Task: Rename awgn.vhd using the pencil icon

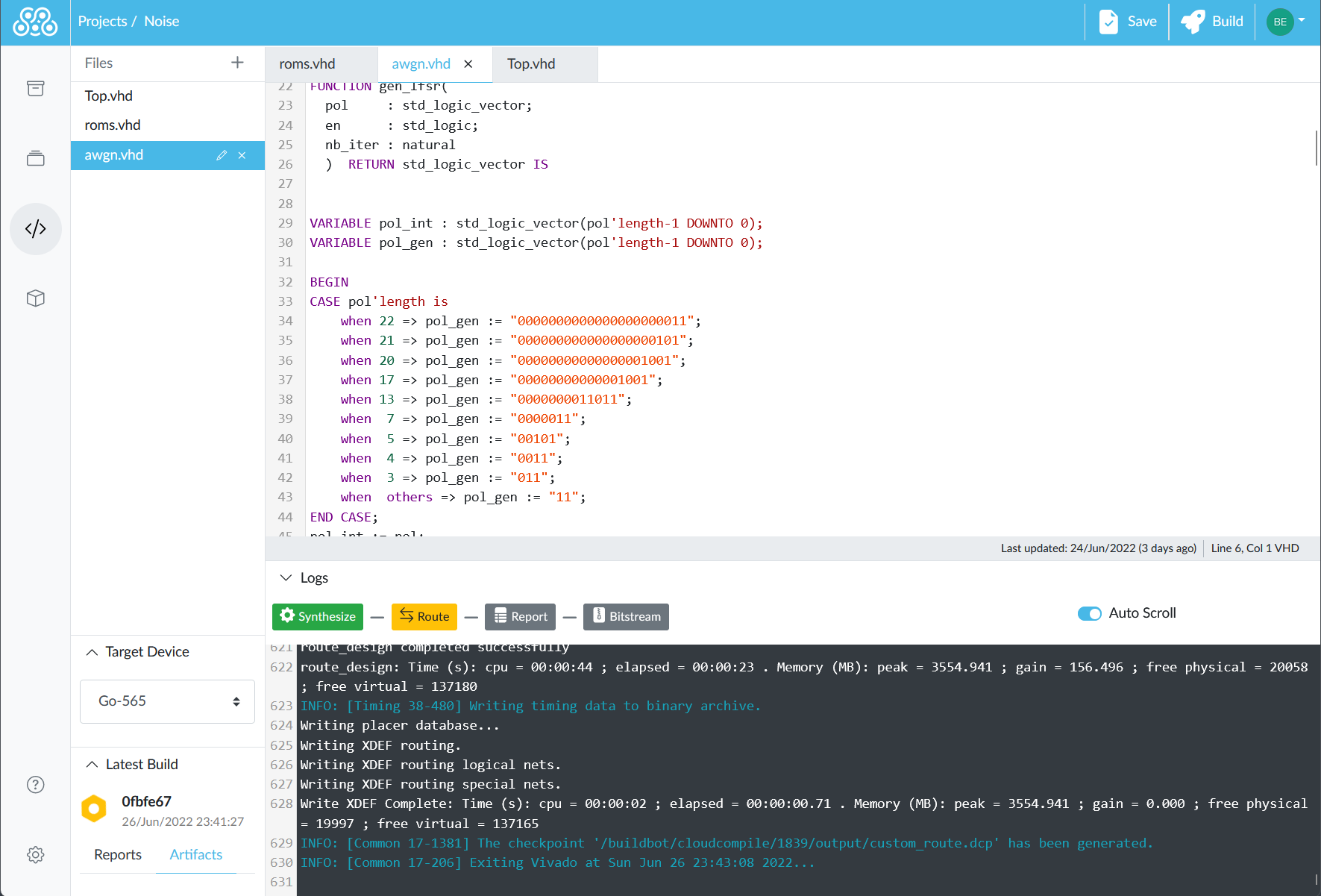Action: click(x=222, y=155)
